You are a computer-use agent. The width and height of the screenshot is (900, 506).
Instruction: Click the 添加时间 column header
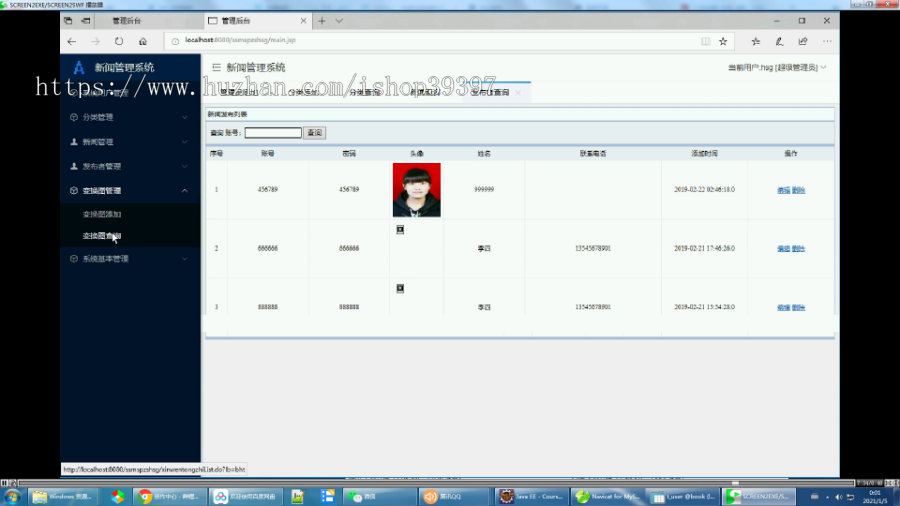pos(704,154)
